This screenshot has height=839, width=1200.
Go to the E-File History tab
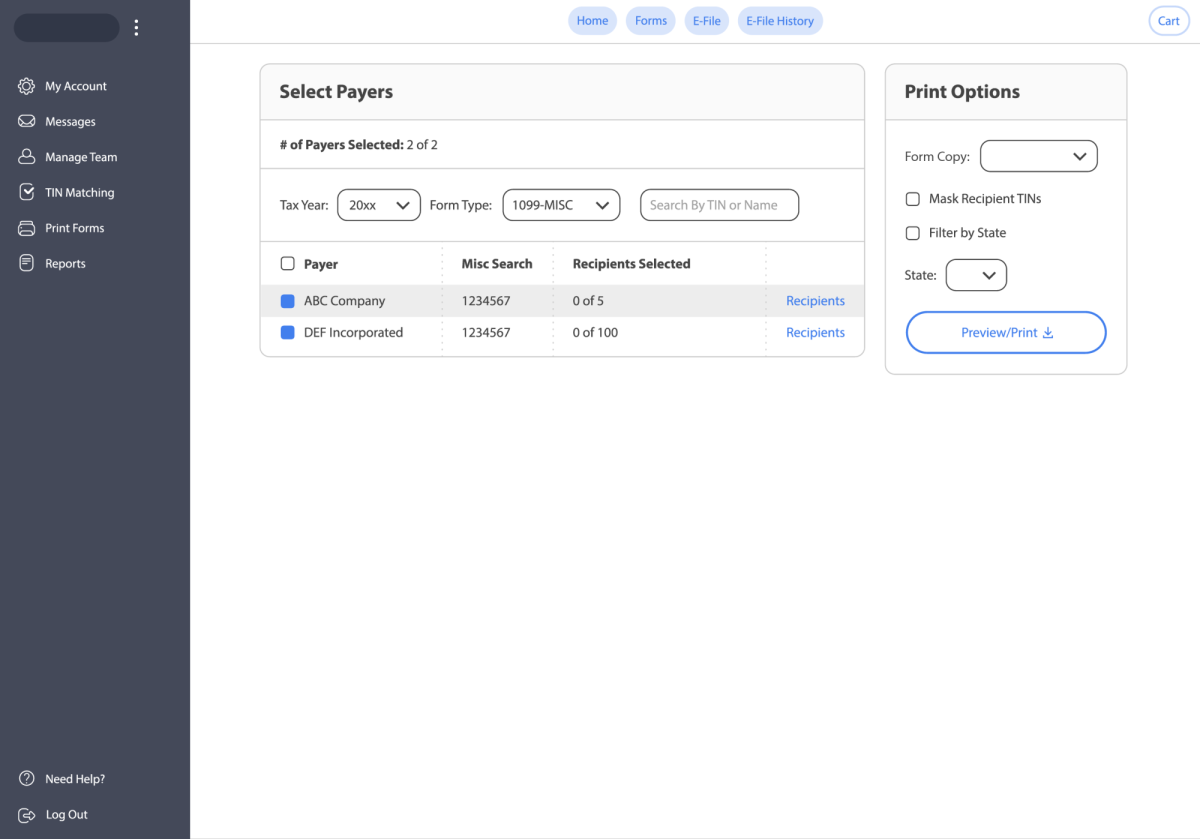click(x=780, y=21)
